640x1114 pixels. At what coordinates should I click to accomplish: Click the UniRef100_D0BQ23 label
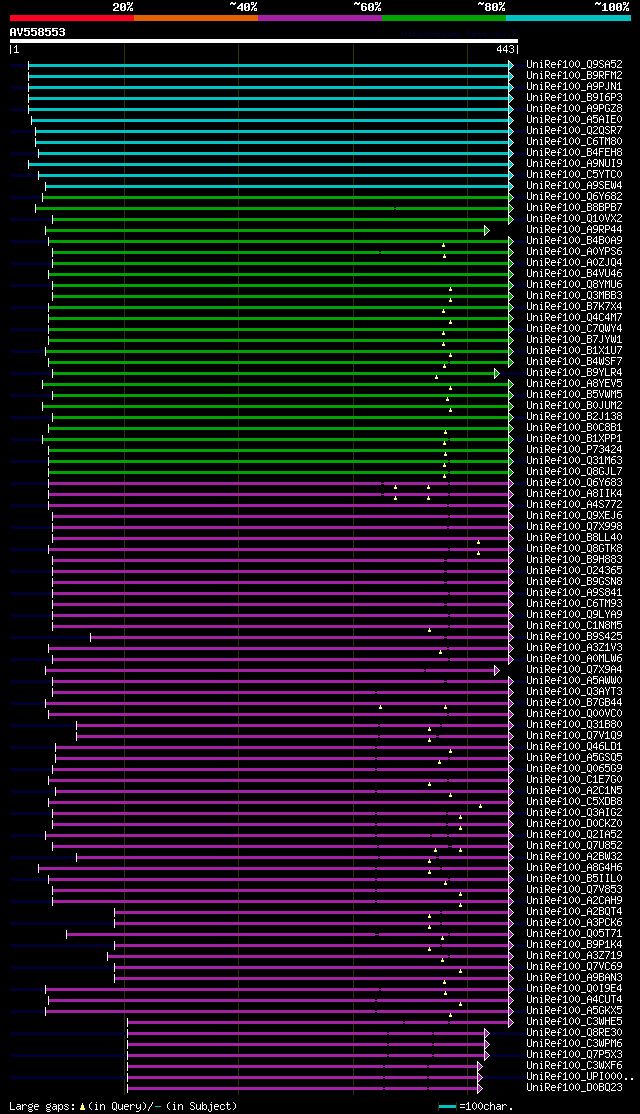(x=574, y=1088)
